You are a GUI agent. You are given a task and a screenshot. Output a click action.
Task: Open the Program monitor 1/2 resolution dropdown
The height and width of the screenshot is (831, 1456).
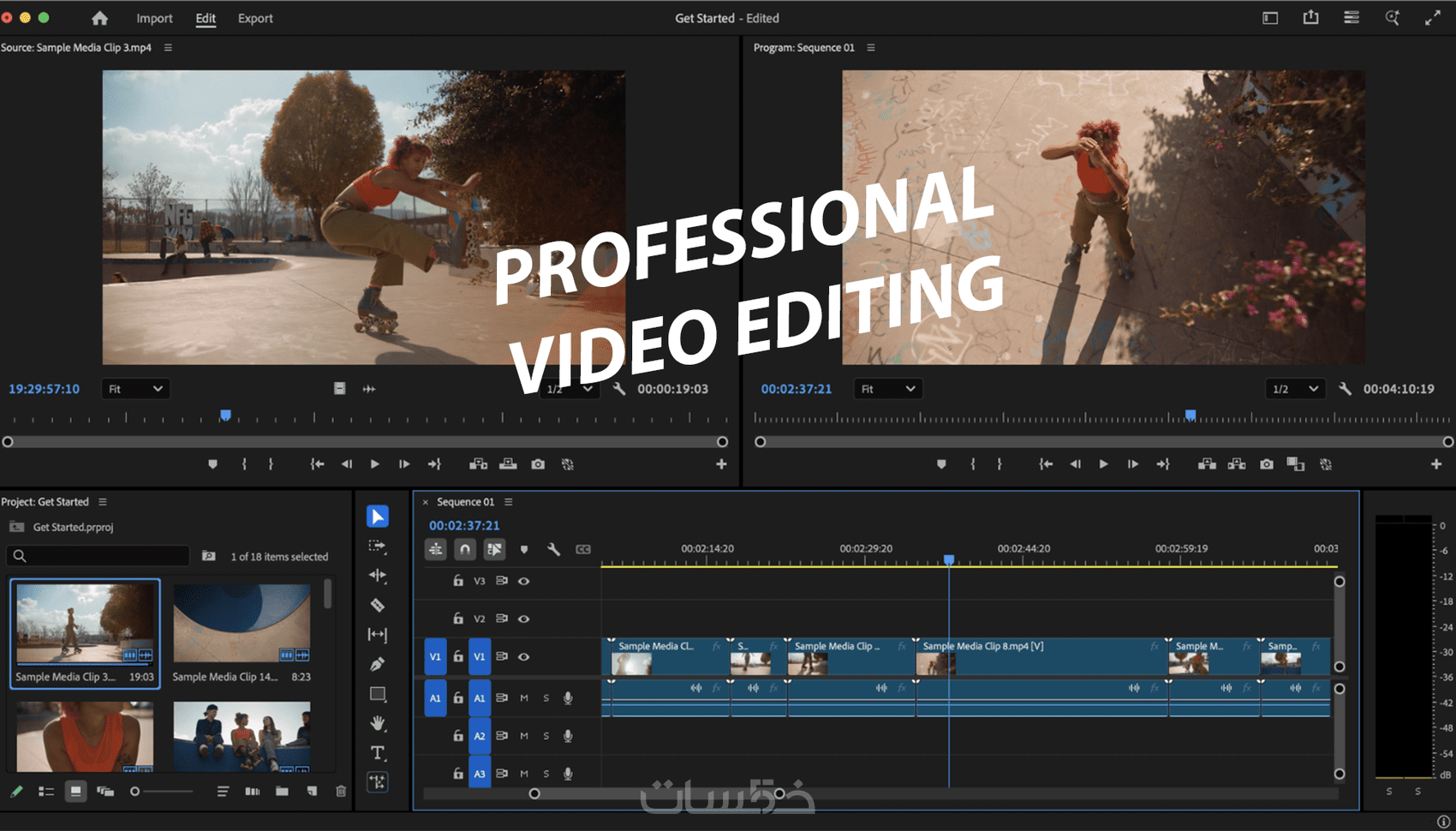(x=1295, y=389)
